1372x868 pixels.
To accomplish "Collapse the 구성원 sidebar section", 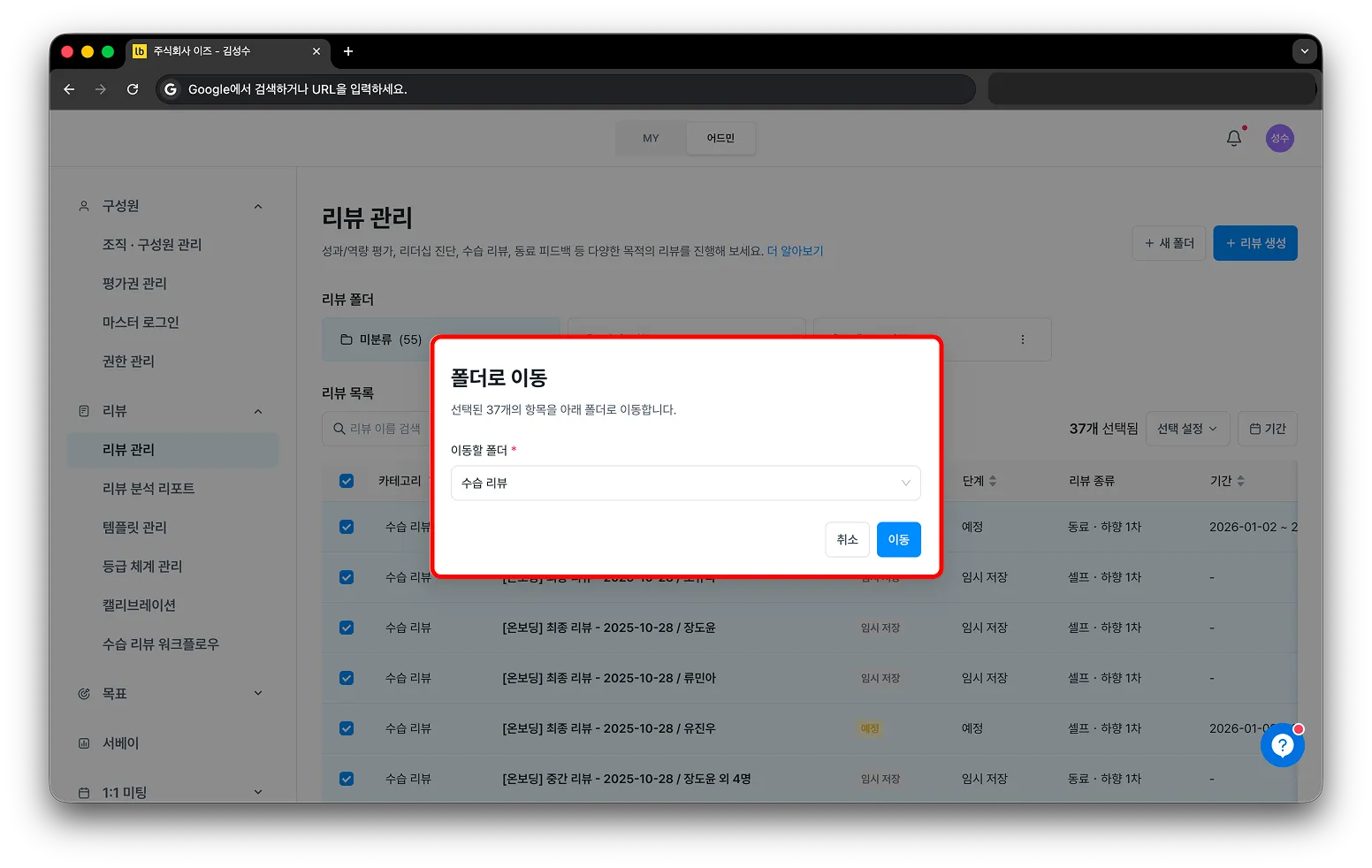I will point(258,206).
